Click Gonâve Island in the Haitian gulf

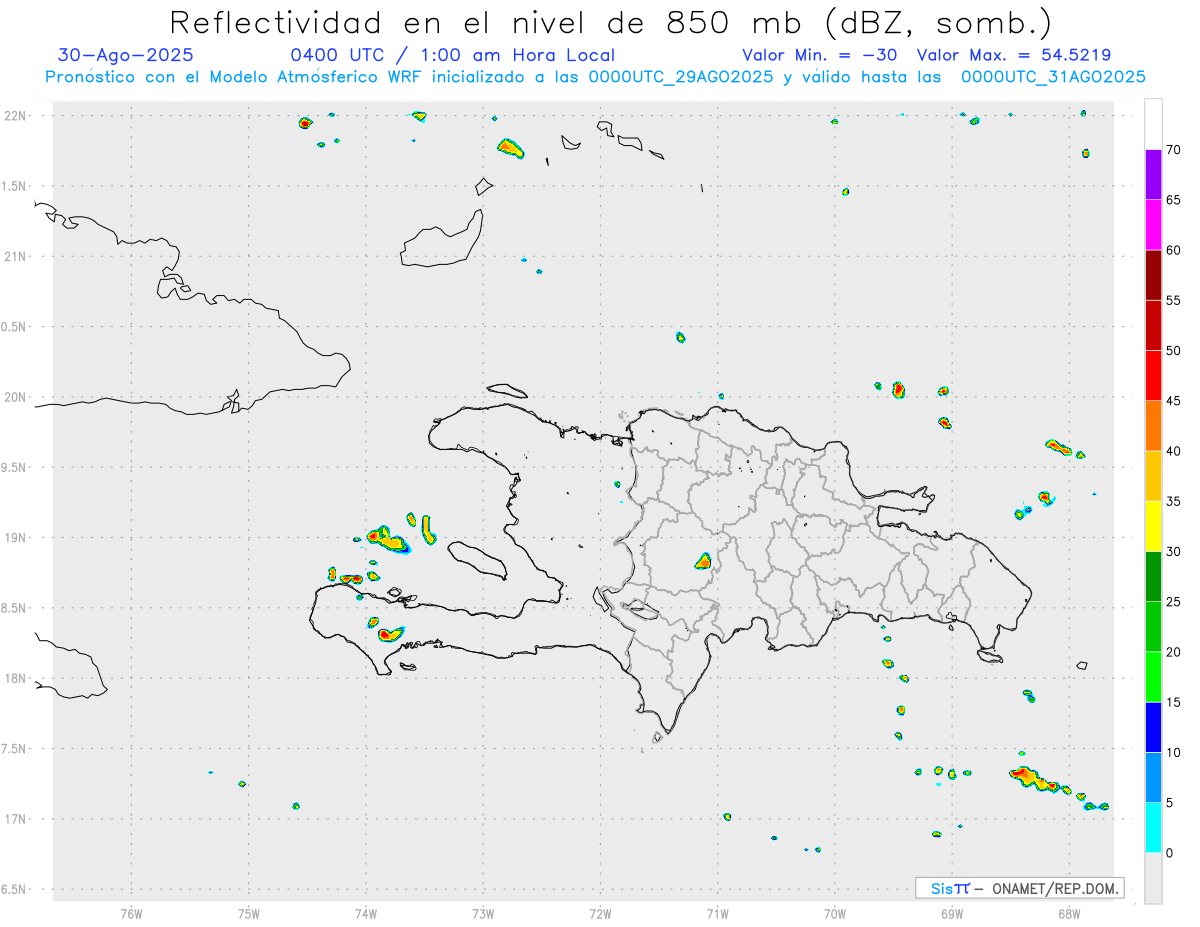pos(477,560)
